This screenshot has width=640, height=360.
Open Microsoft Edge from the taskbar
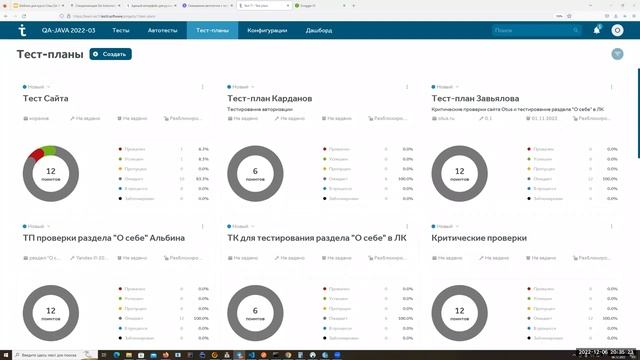click(117, 355)
